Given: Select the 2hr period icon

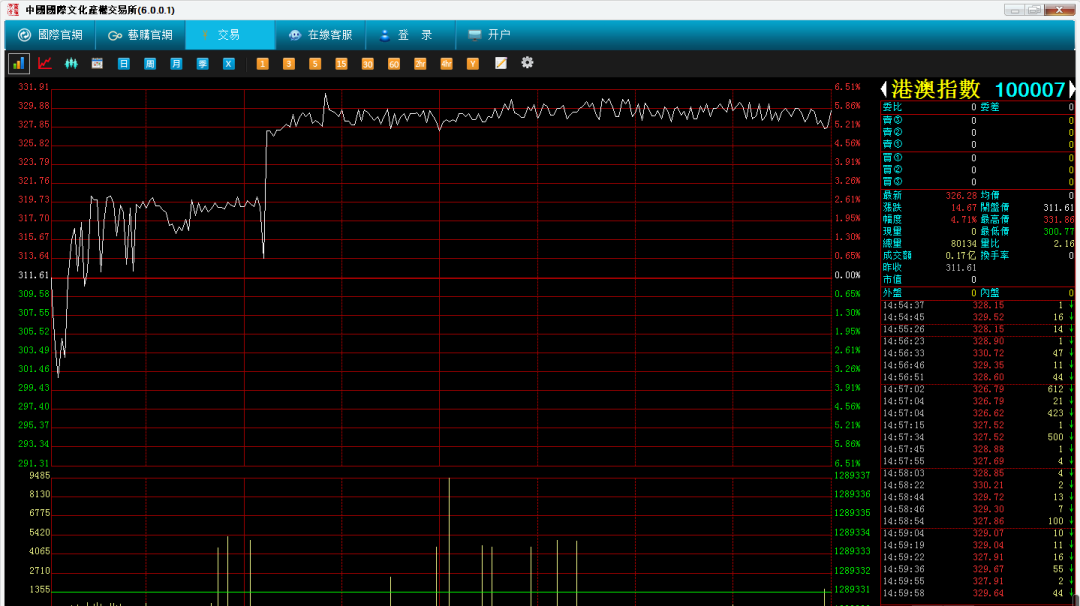Looking at the screenshot, I should 420,63.
